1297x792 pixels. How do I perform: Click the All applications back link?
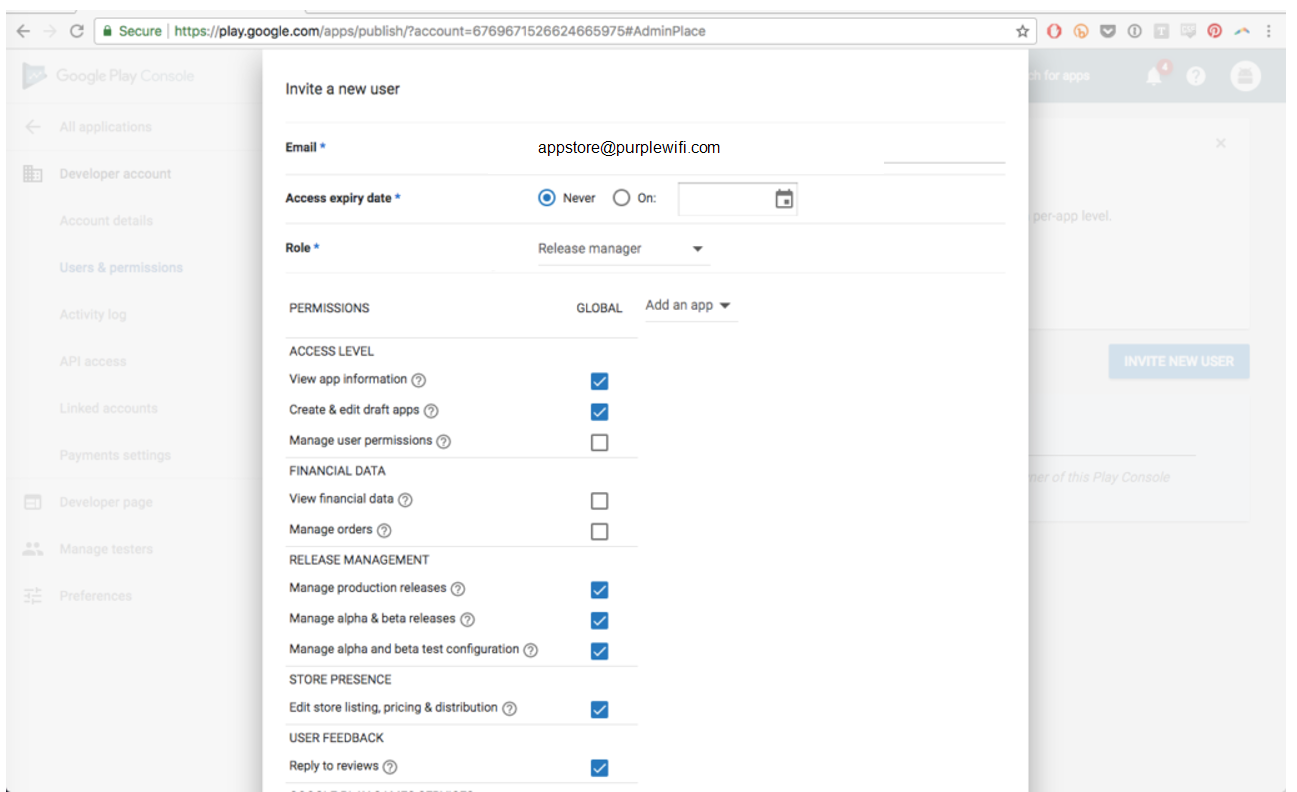[105, 127]
